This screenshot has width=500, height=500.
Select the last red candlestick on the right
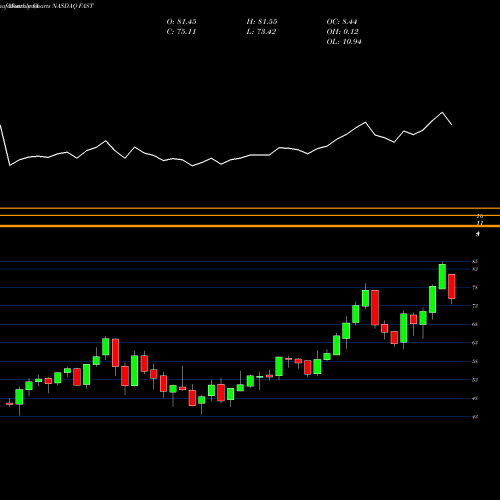pos(452,287)
